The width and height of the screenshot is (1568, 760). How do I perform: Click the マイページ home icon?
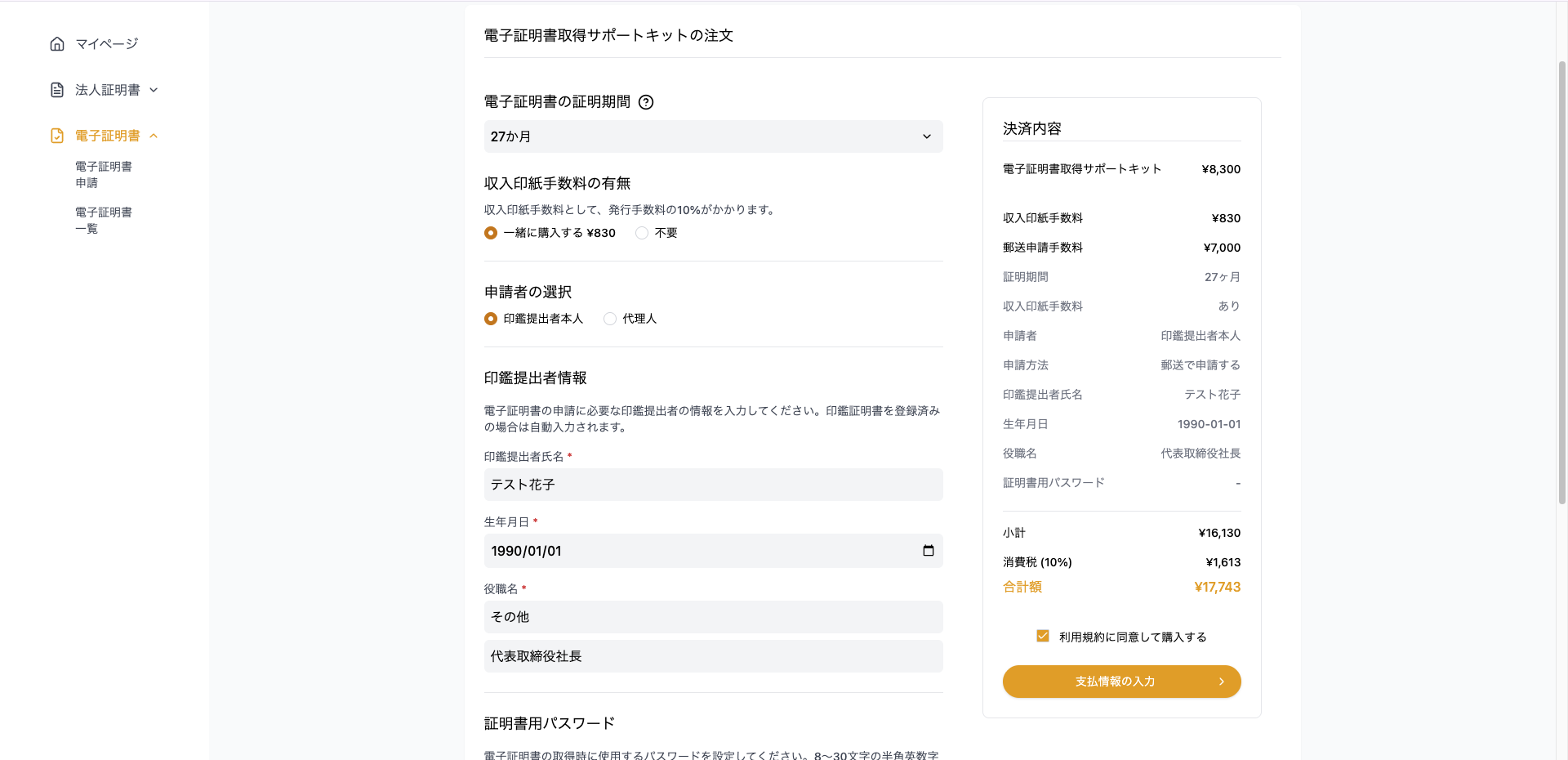(57, 44)
